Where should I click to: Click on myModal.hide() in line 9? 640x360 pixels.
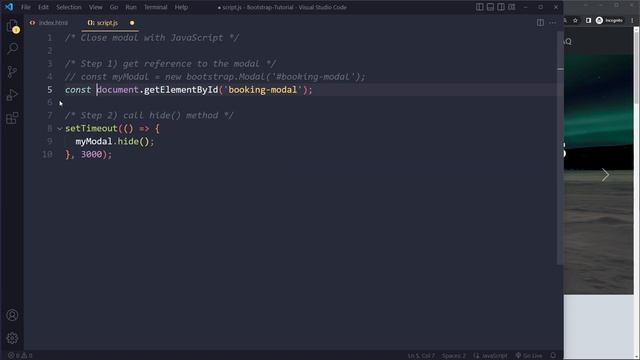tap(115, 142)
